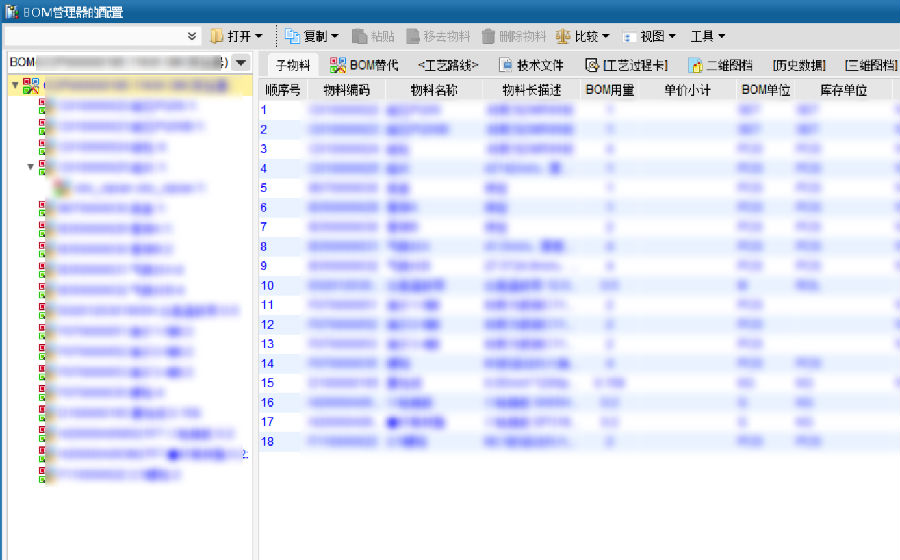Click the root BOM node icon

(x=31, y=86)
